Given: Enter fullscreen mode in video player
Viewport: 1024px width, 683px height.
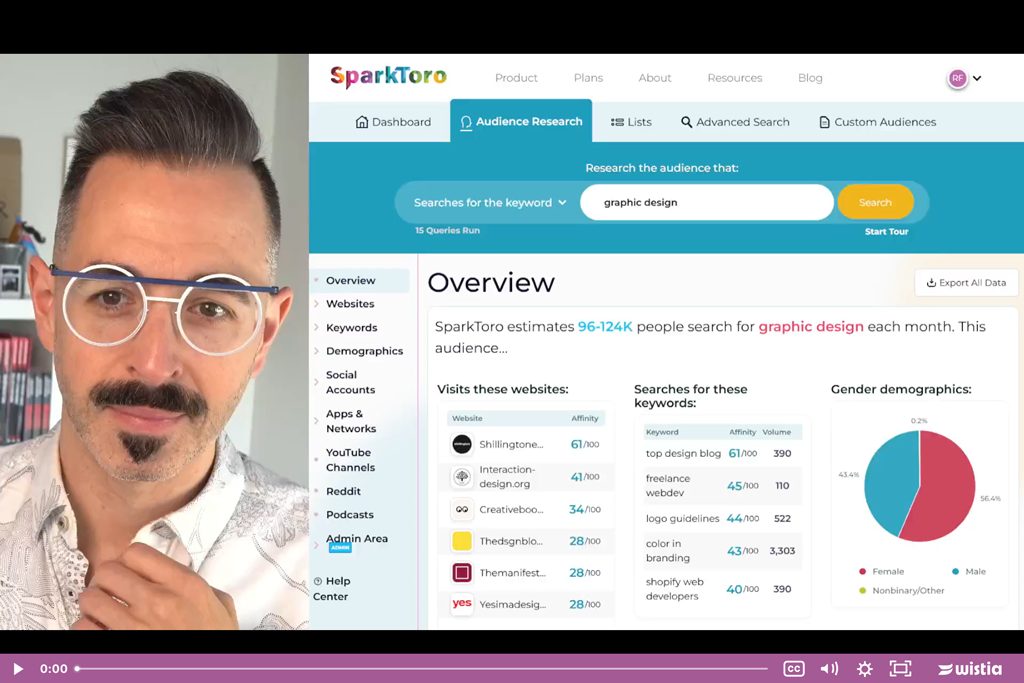Looking at the screenshot, I should point(900,669).
